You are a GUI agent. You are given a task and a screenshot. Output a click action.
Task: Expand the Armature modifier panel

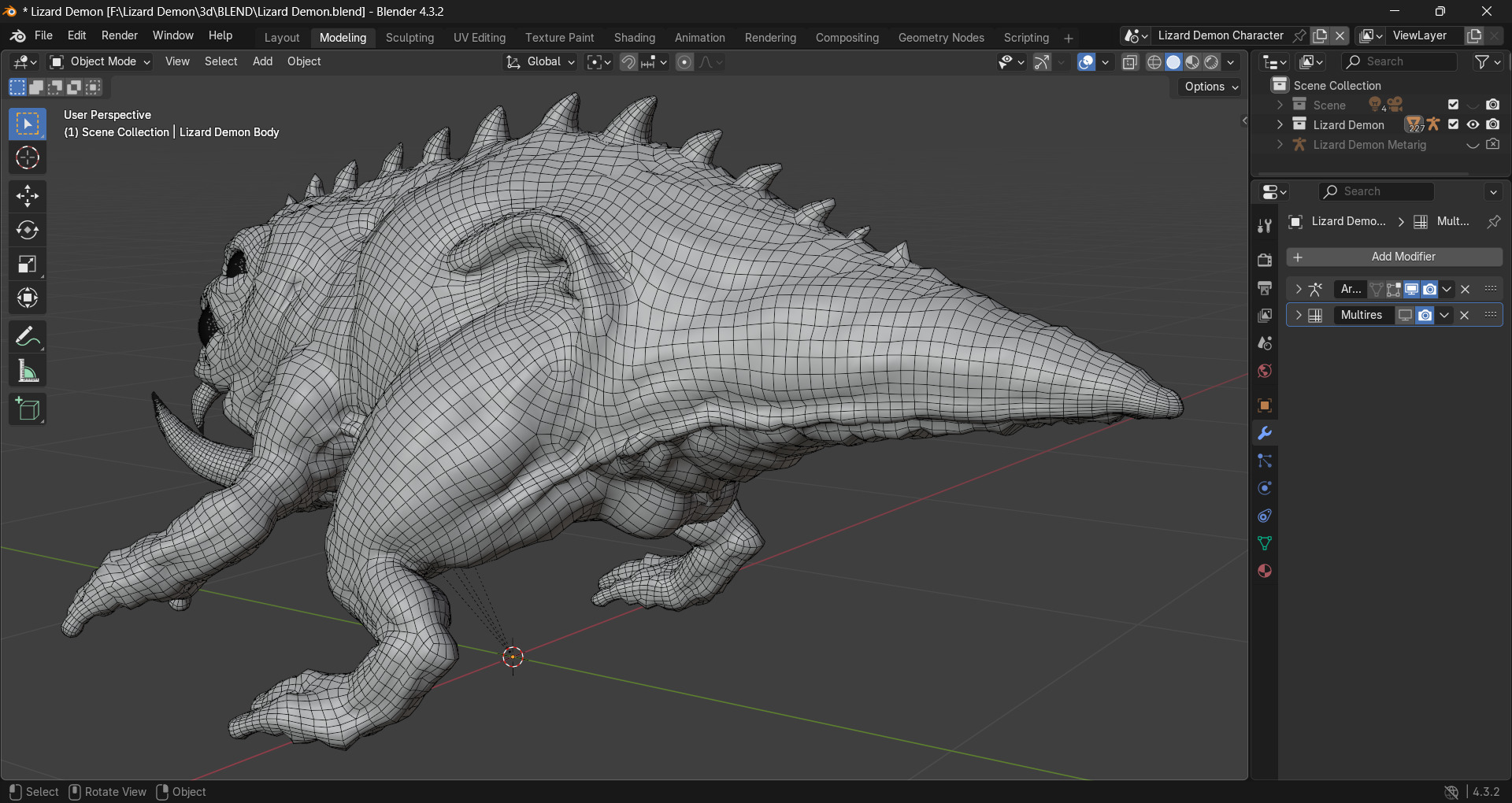[x=1299, y=289]
